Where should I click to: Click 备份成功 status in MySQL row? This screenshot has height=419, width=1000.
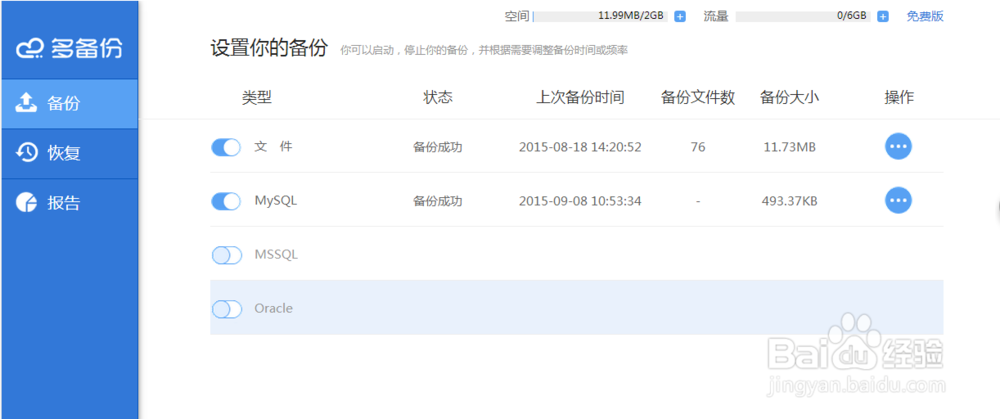[438, 202]
